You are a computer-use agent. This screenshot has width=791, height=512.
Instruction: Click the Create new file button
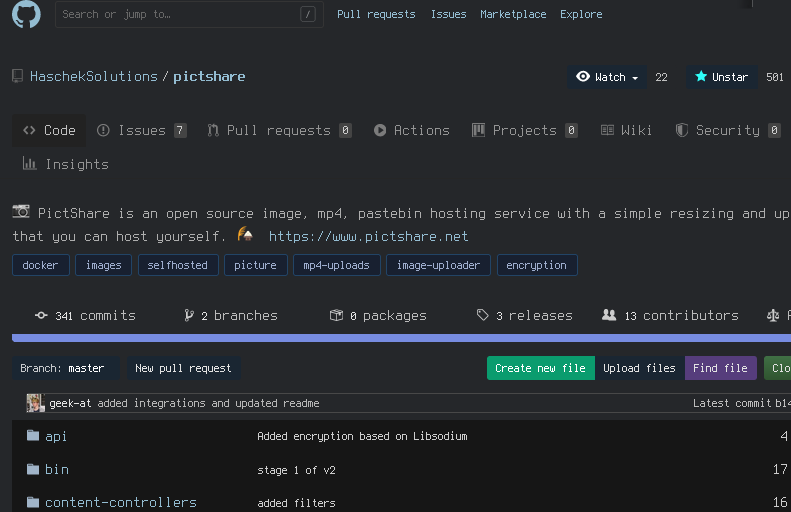(x=540, y=368)
